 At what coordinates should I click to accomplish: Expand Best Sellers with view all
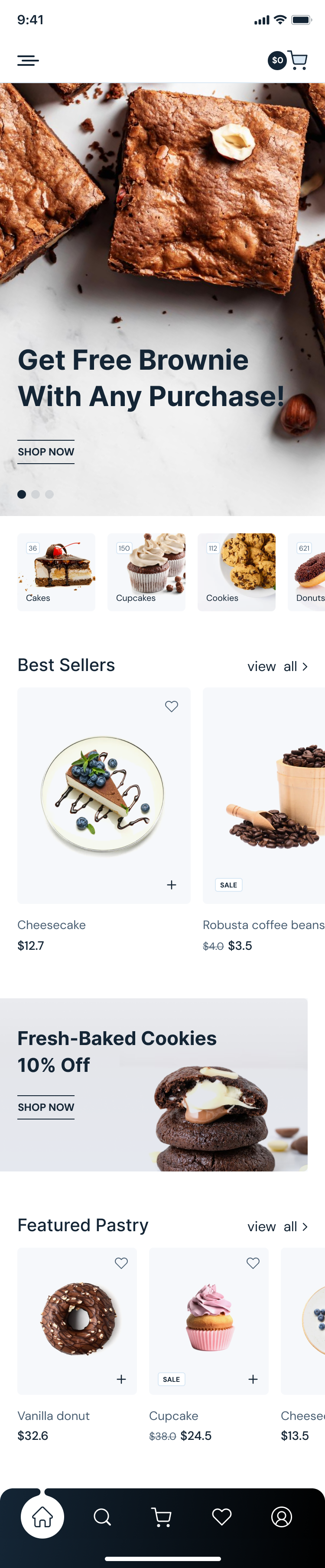click(x=277, y=667)
